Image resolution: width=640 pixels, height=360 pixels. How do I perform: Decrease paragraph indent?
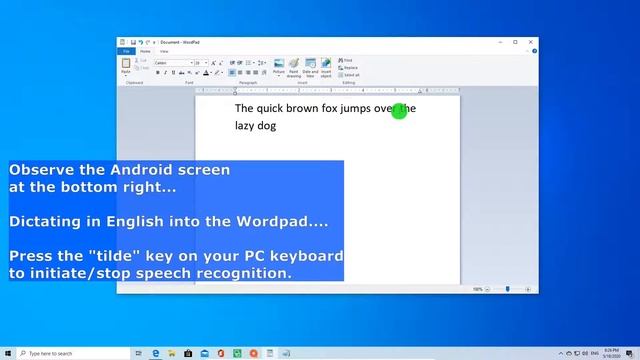(x=232, y=63)
